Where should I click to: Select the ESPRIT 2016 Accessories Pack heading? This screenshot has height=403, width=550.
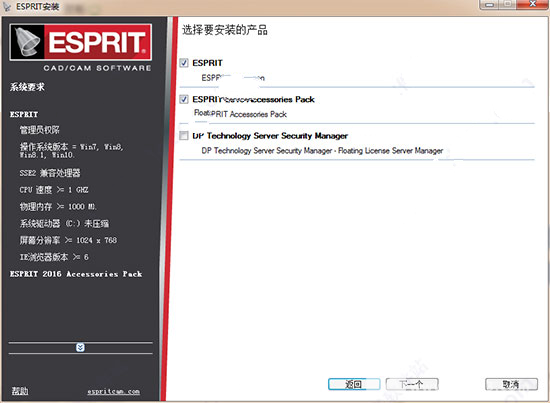coord(76,274)
